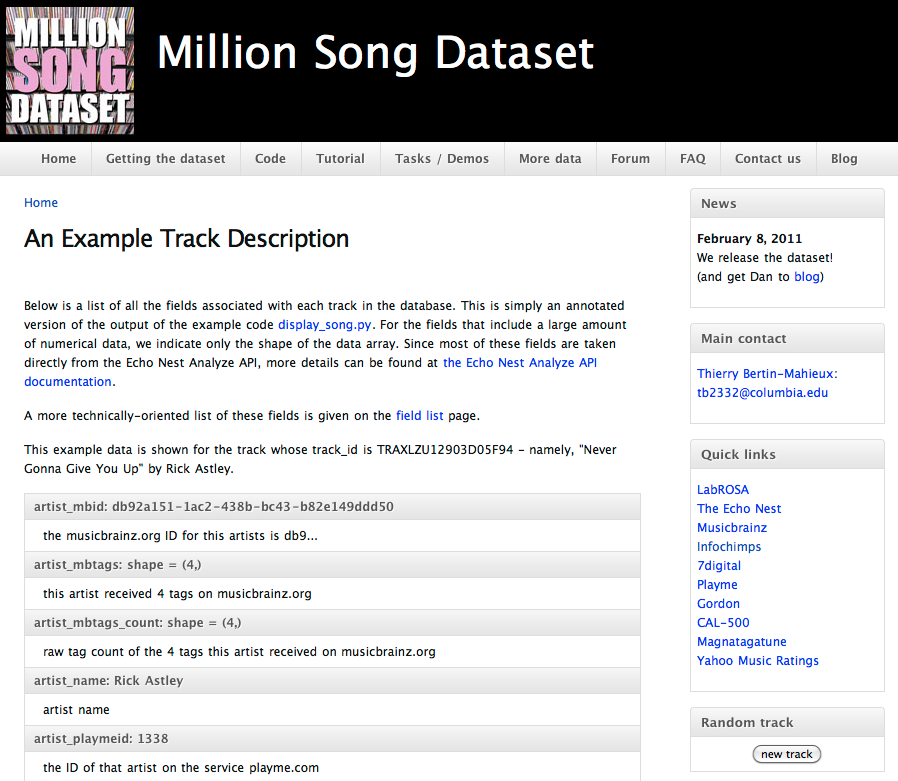Visit the Forum menu item
This screenshot has width=898, height=781.
(631, 159)
